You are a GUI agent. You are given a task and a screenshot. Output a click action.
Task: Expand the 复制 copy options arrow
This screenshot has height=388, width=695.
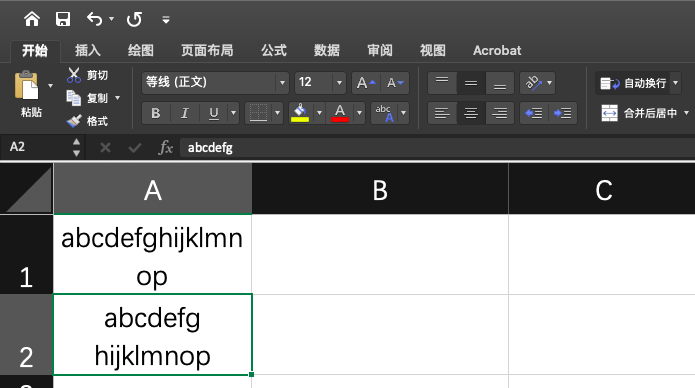click(x=117, y=98)
